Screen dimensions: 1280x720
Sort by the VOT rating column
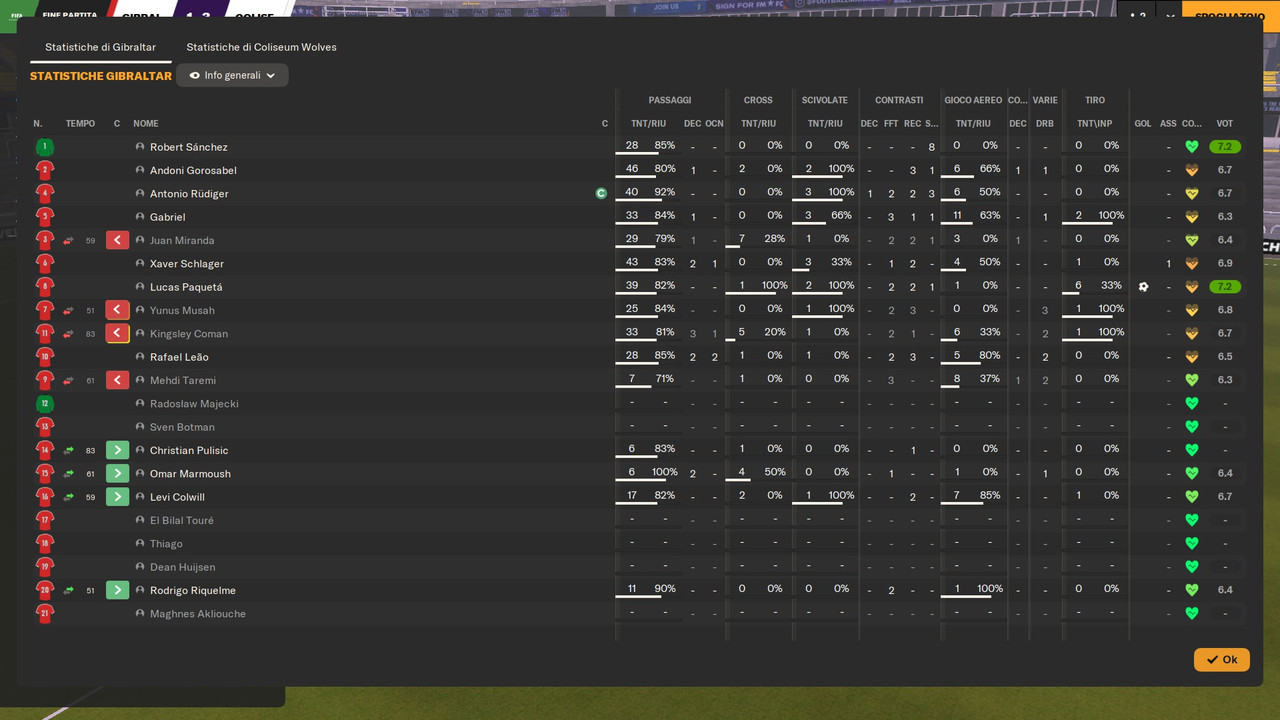(1224, 124)
